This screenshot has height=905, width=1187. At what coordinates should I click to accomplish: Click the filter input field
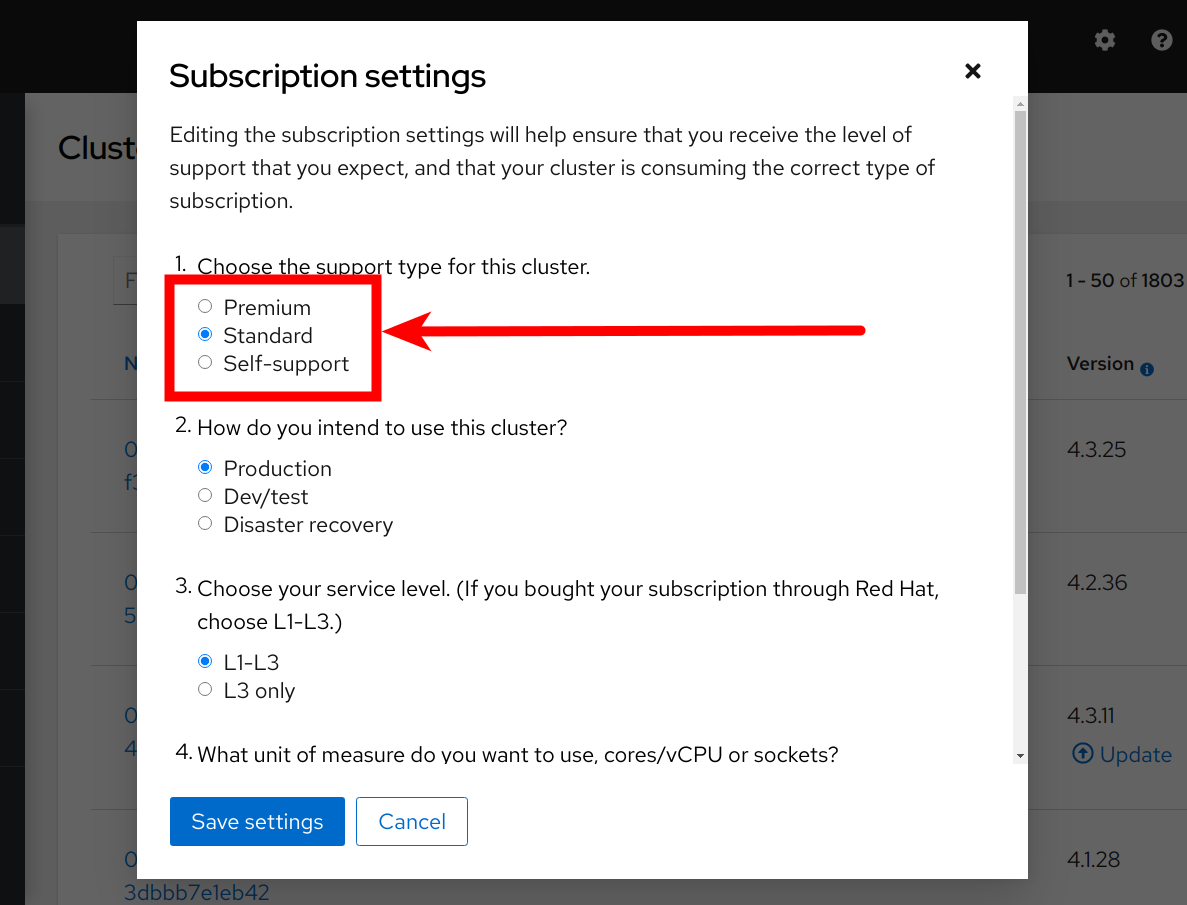pyautogui.click(x=127, y=281)
